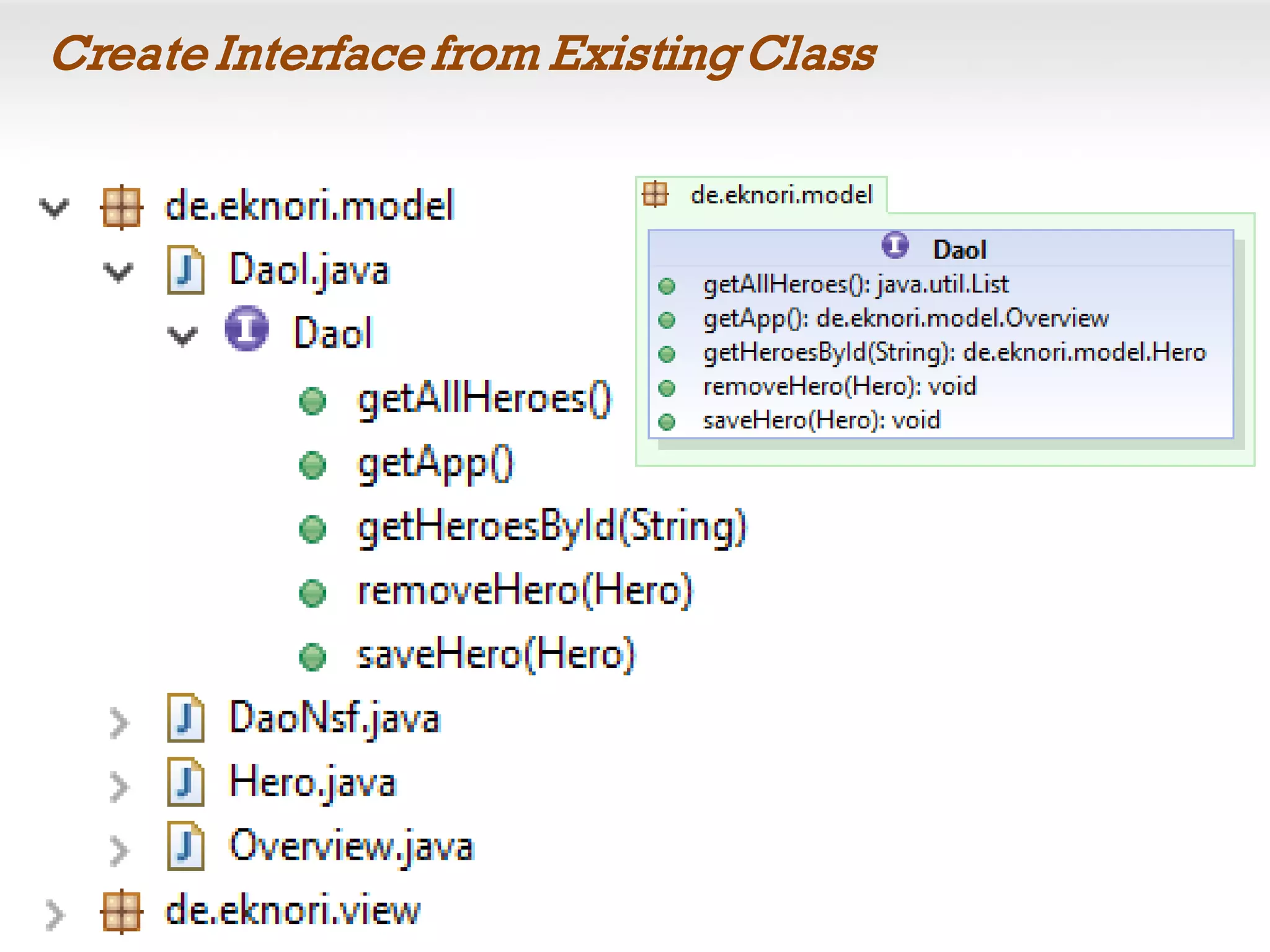The height and width of the screenshot is (952, 1270).
Task: Select getHeroesById(String) in the tree
Action: click(551, 527)
